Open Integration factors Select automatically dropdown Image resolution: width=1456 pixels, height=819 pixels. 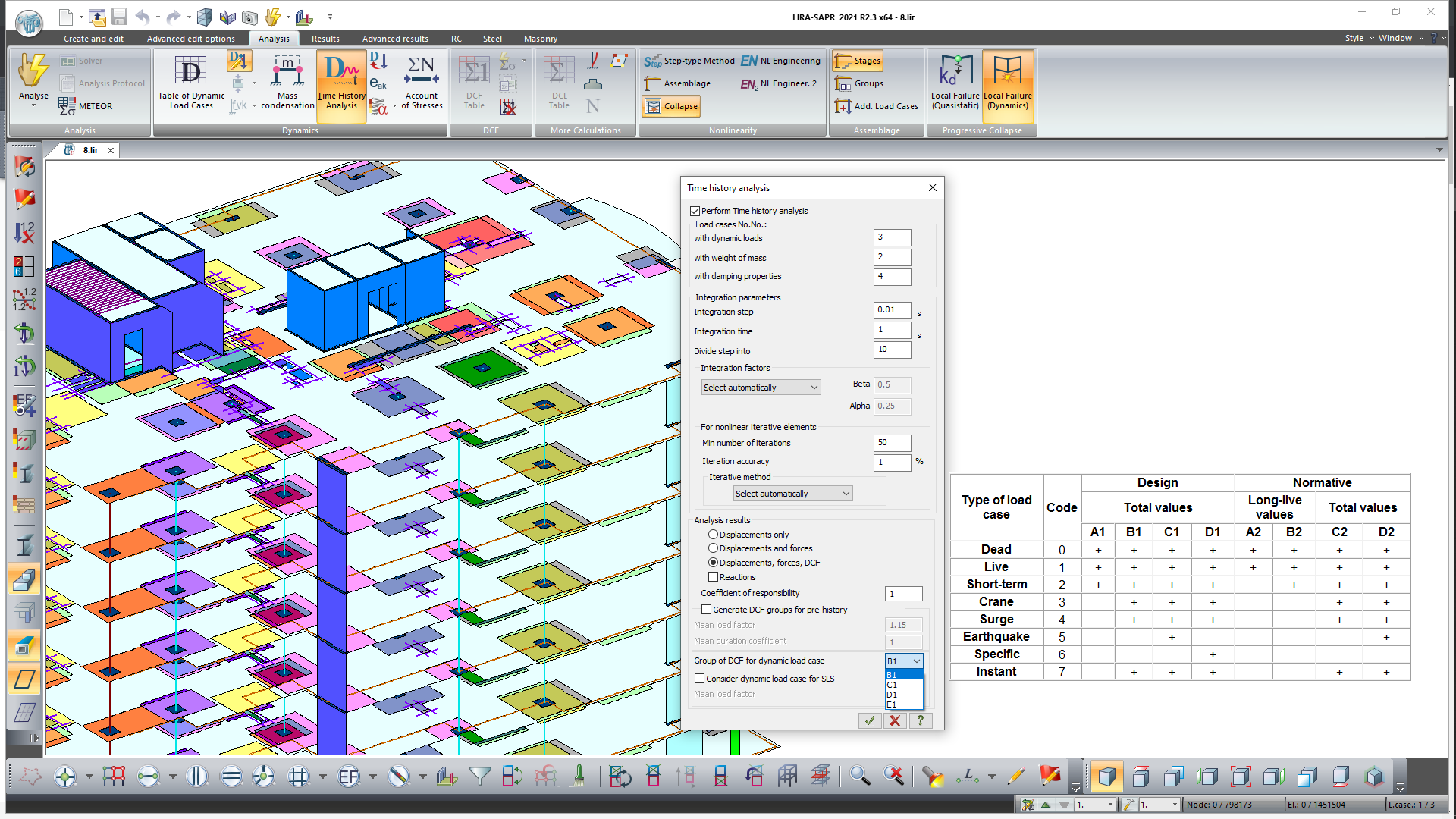pyautogui.click(x=761, y=388)
